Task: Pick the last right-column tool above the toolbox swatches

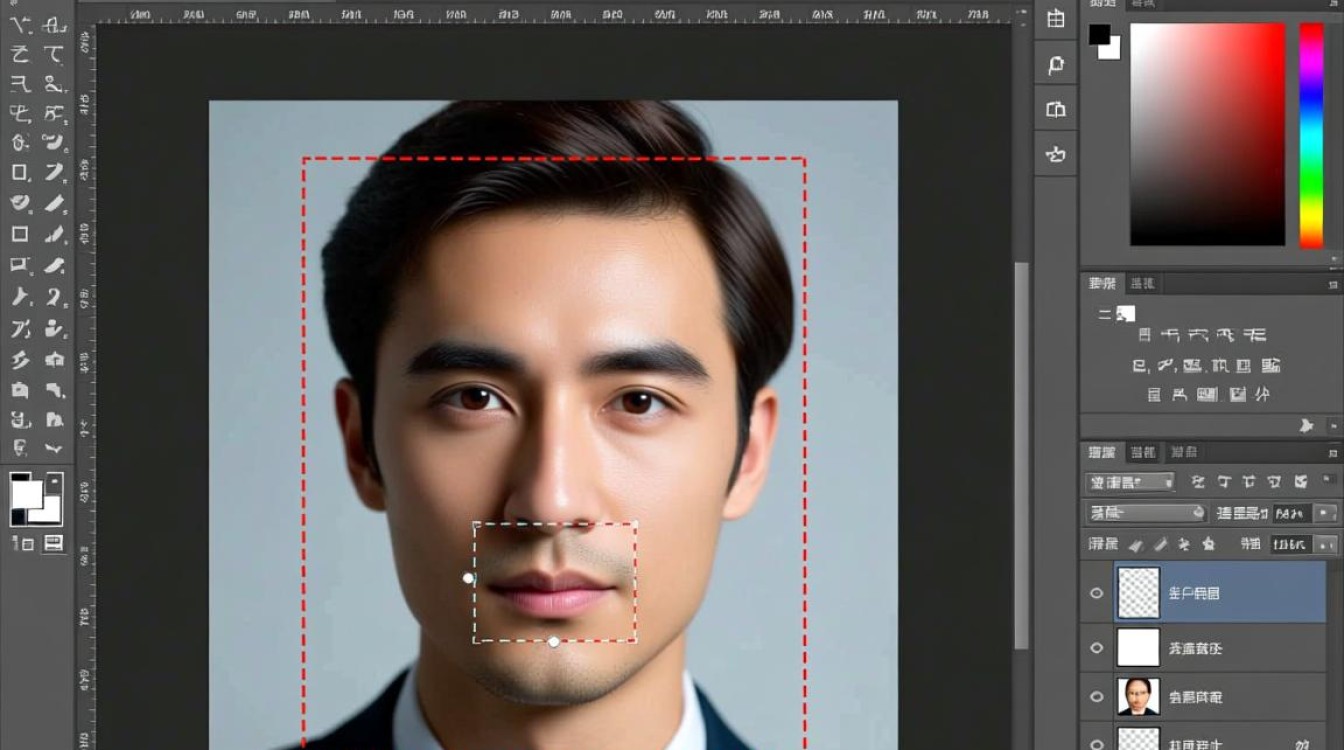Action: [54, 448]
